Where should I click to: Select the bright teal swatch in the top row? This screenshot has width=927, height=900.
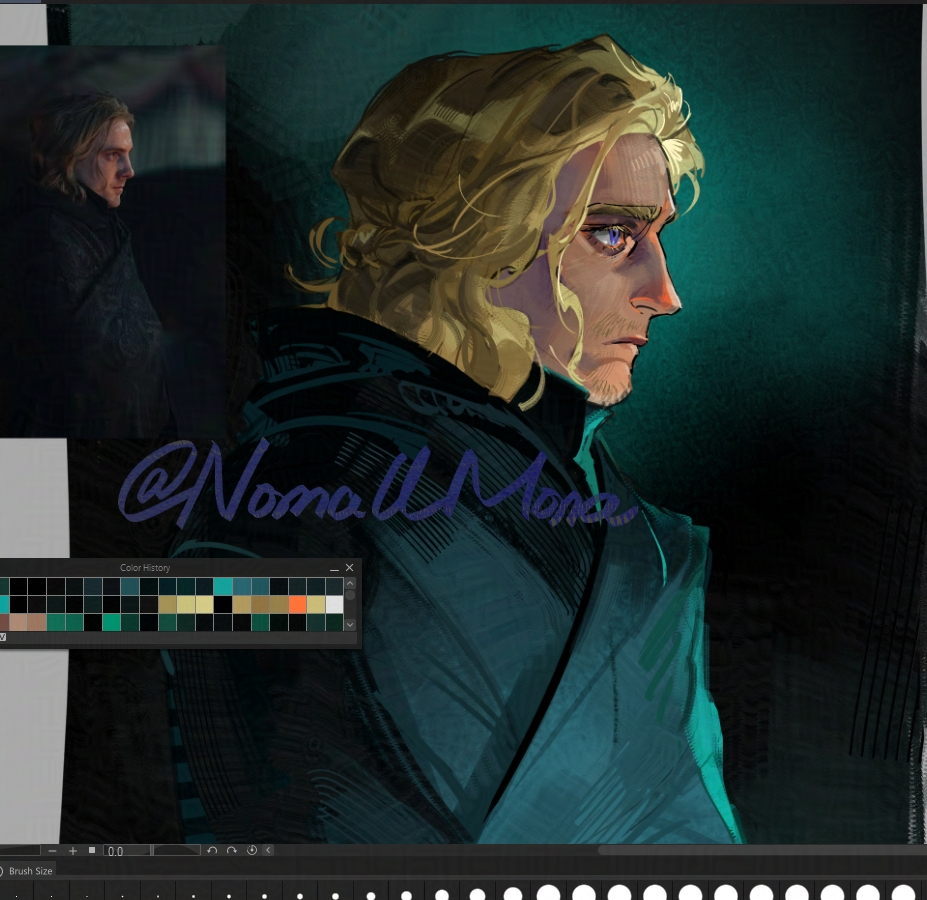223,586
